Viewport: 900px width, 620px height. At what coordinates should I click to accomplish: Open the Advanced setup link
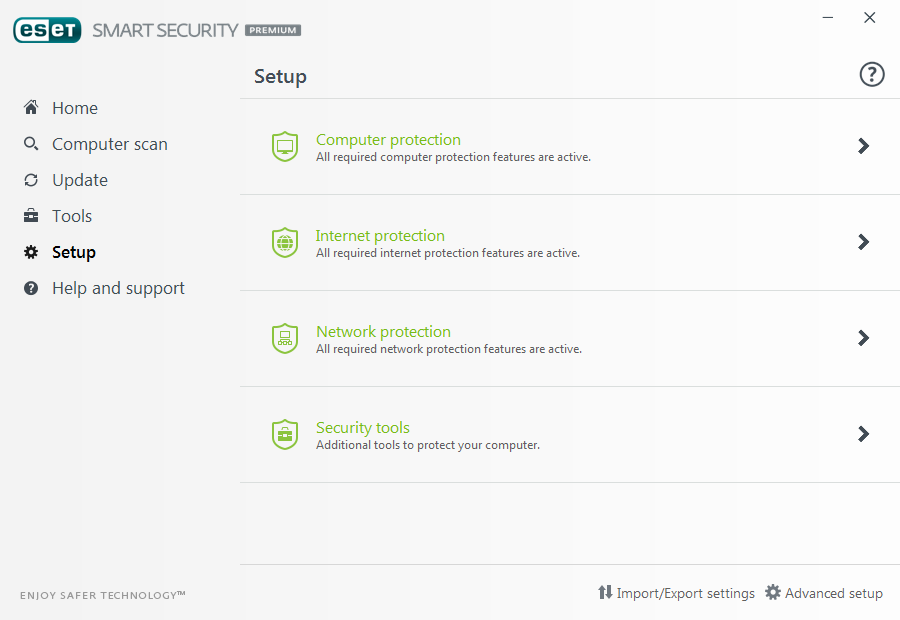833,593
